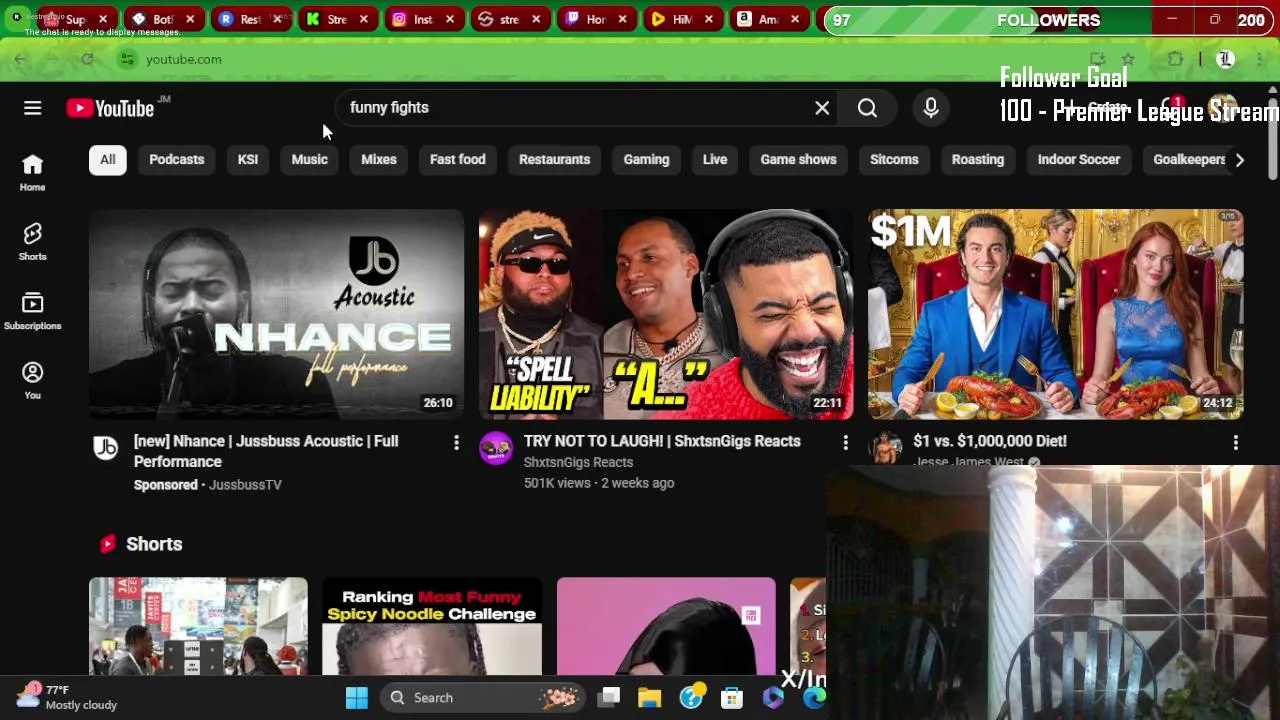Viewport: 1280px width, 720px height.
Task: Filter results by Restaurants chip
Action: pos(554,160)
